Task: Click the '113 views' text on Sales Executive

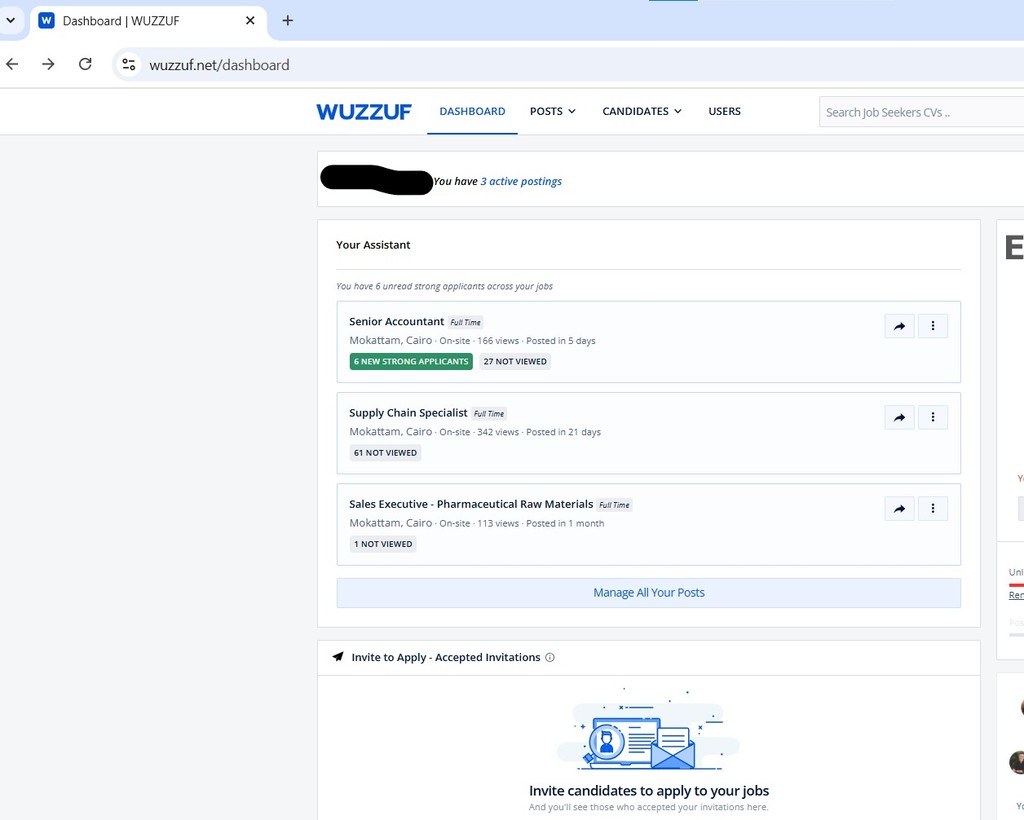Action: pos(498,524)
